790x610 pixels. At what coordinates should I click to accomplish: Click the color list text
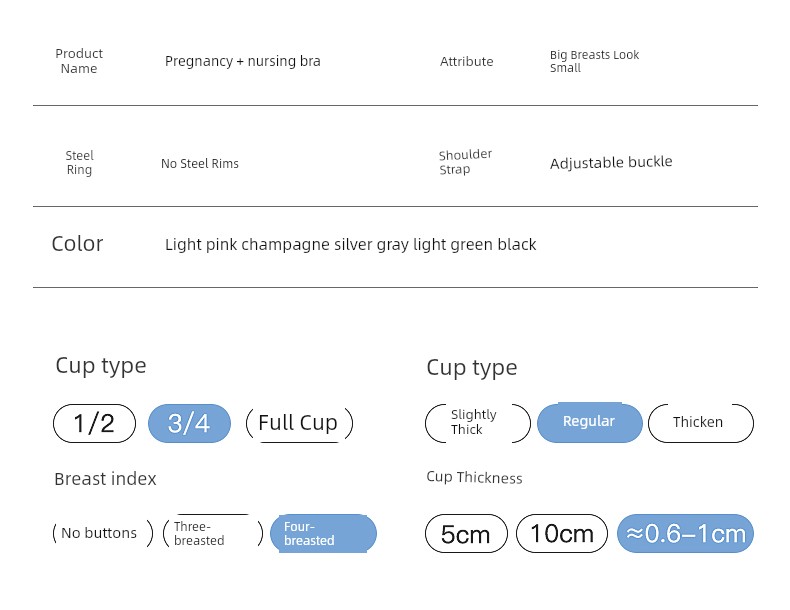pyautogui.click(x=351, y=244)
